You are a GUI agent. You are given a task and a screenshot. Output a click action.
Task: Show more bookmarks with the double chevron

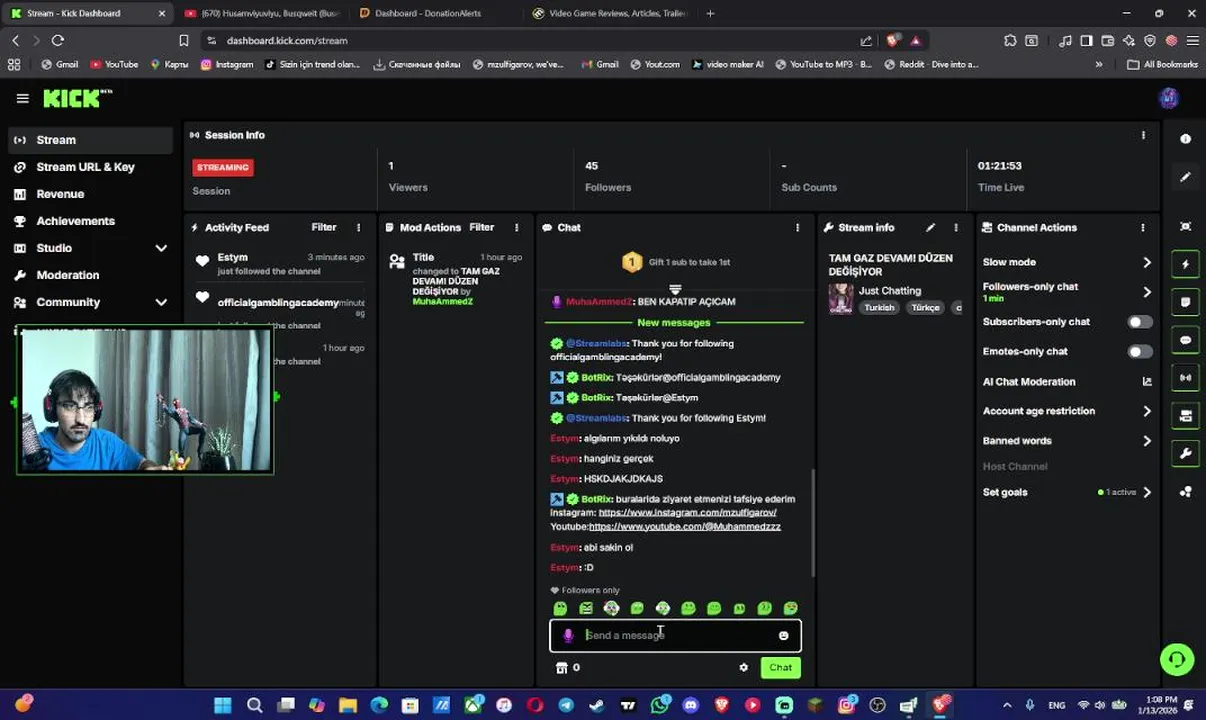point(1099,64)
